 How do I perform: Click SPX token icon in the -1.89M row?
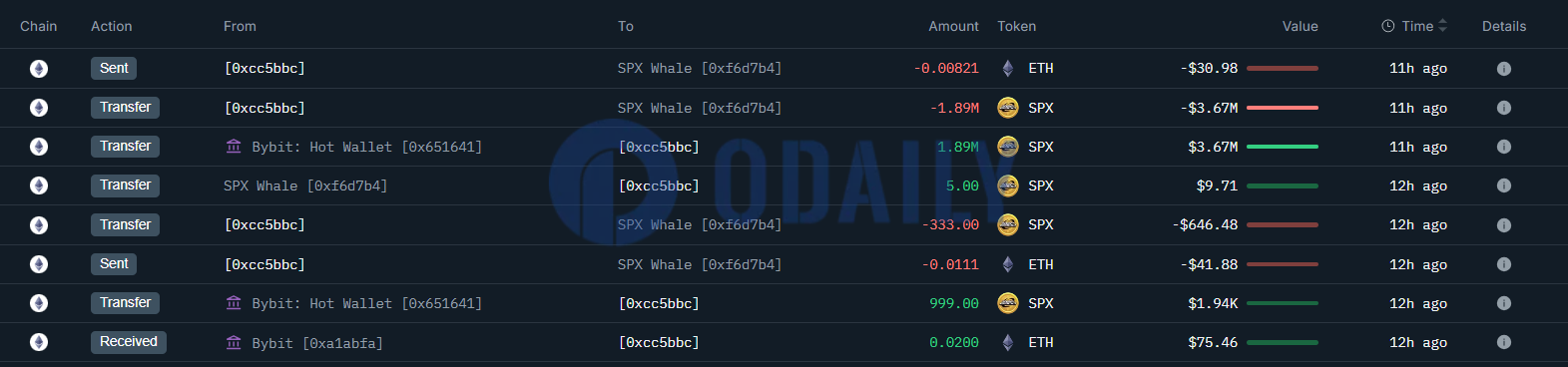click(1008, 108)
